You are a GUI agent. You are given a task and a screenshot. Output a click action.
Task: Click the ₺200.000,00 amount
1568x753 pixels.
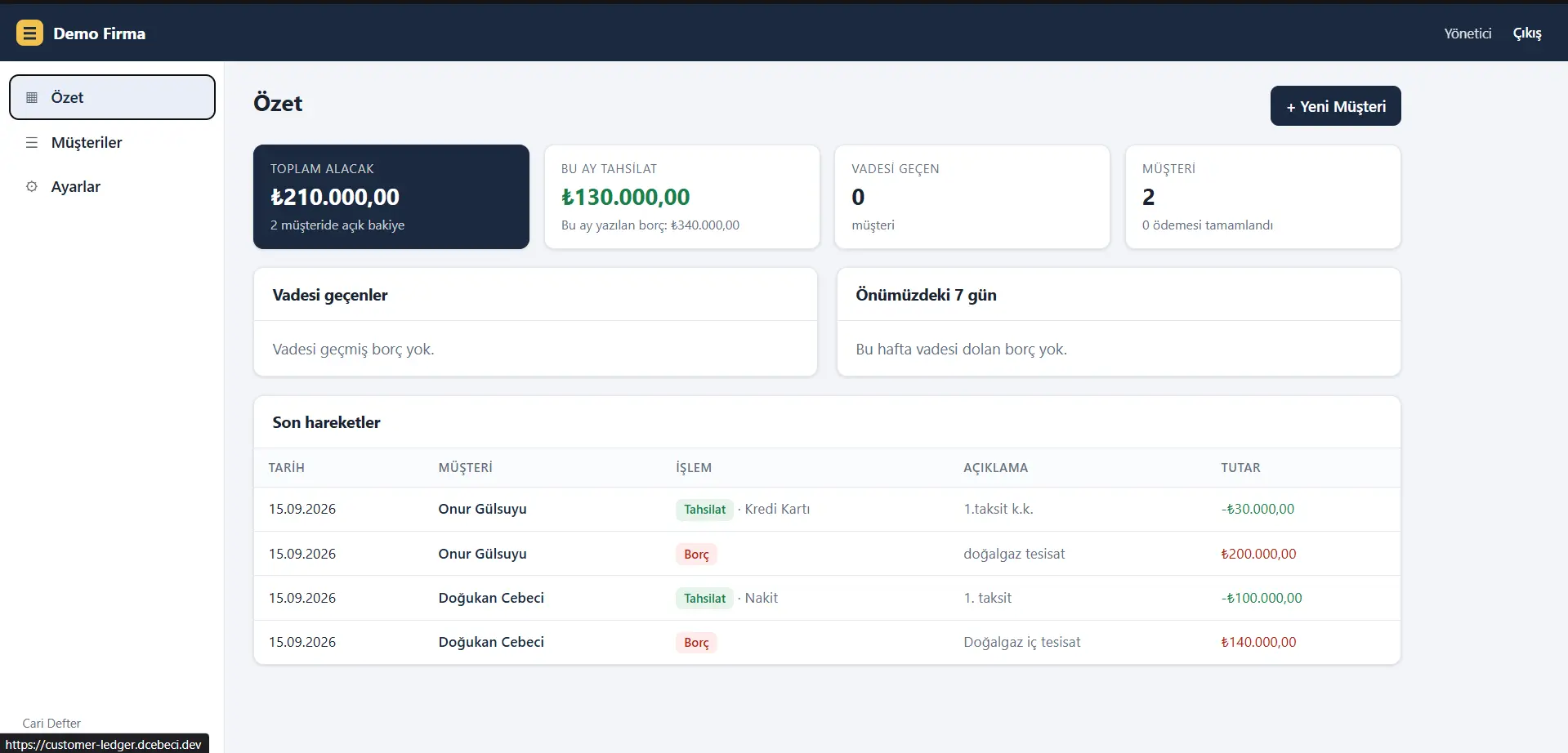click(x=1258, y=554)
